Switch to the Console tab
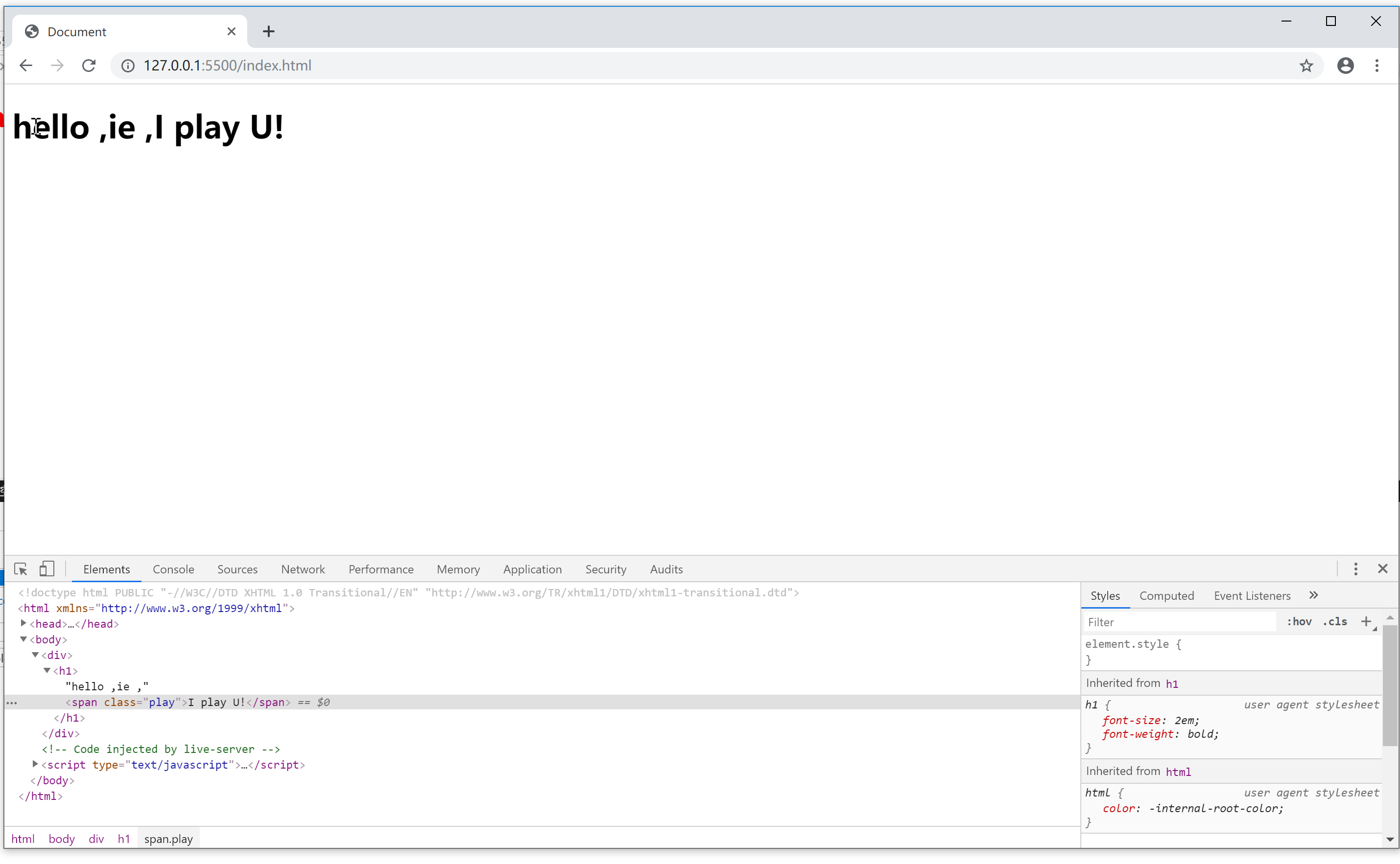1400x864 pixels. click(x=173, y=569)
